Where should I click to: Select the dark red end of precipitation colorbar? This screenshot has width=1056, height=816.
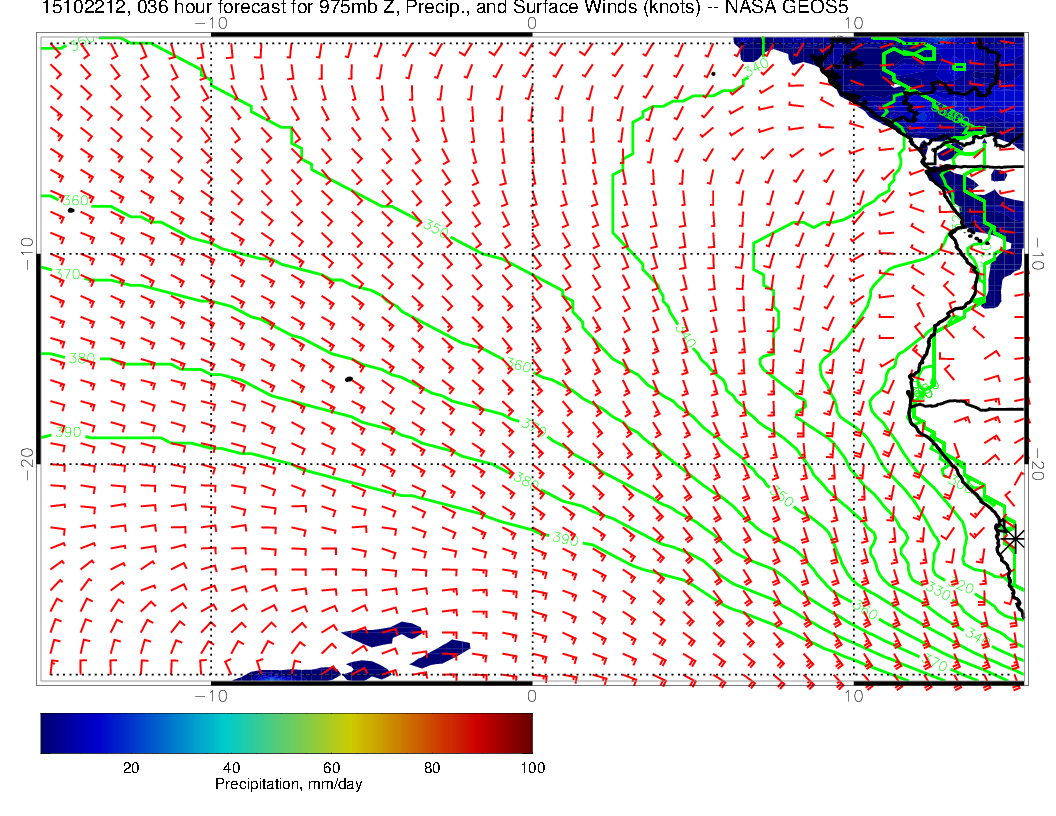pos(527,733)
